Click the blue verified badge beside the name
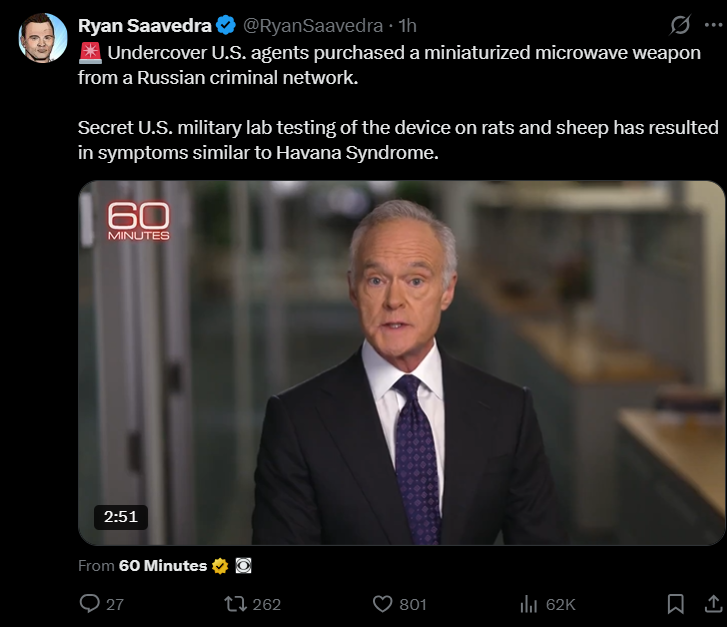The height and width of the screenshot is (627, 727). click(x=226, y=26)
